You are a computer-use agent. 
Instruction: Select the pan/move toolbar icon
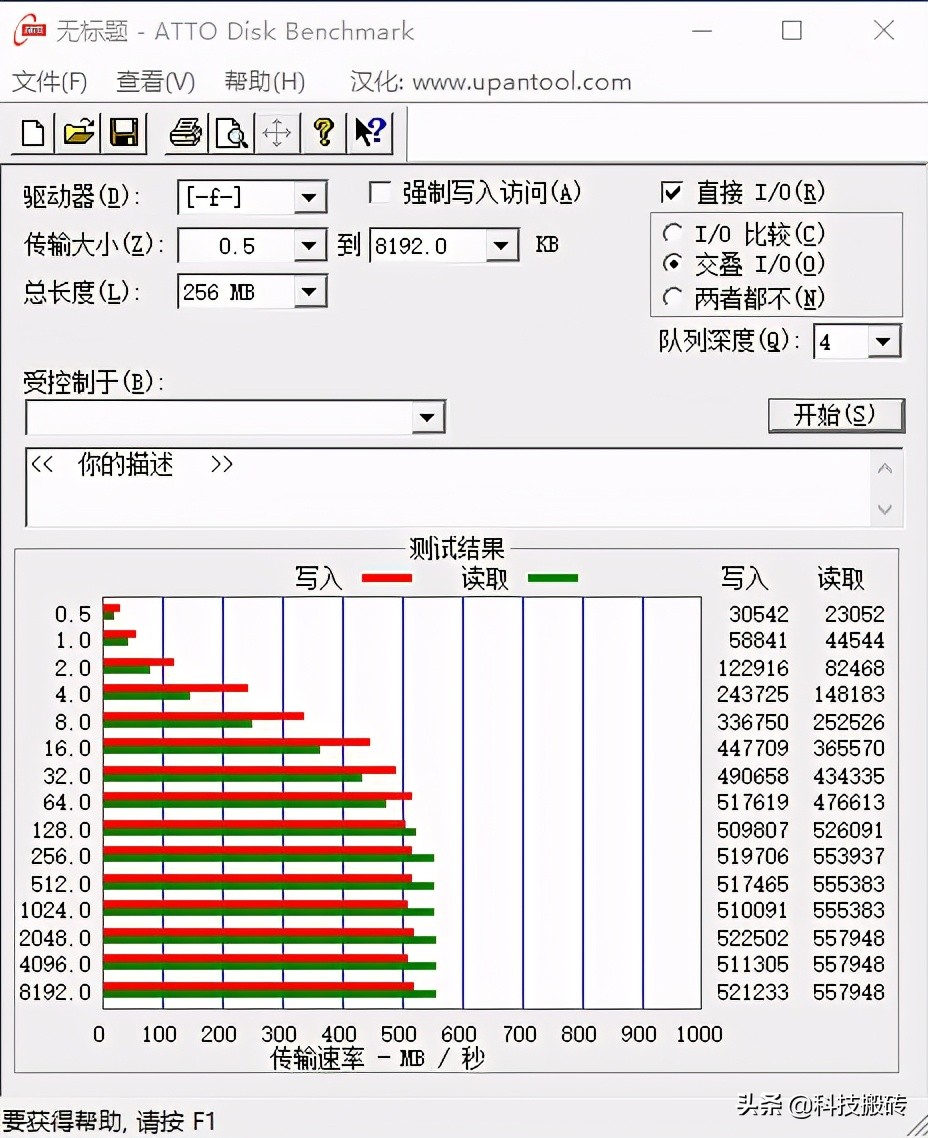click(277, 132)
